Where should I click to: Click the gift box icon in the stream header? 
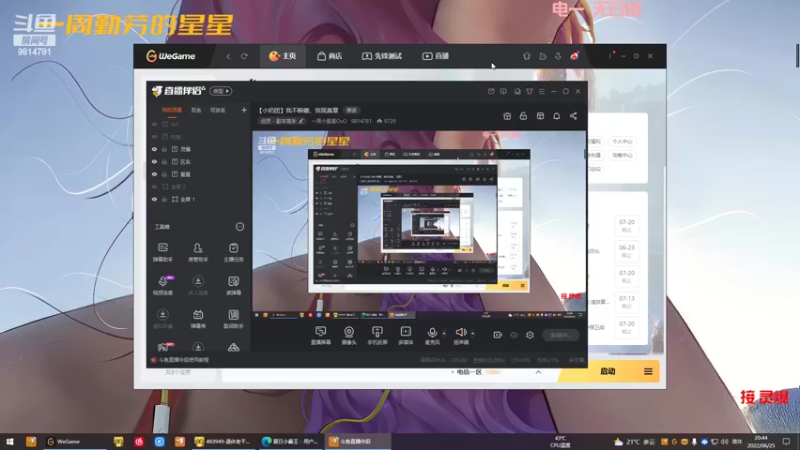[x=507, y=116]
